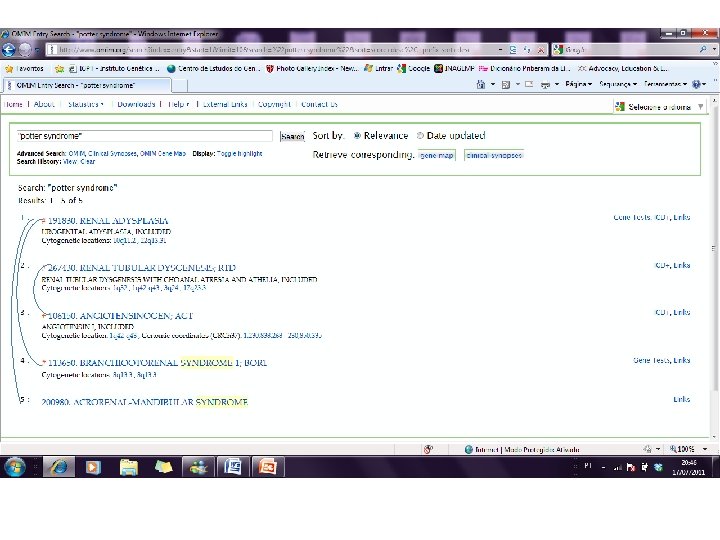Click Contact Us in OMIM navigation
Screen dimensions: 720x540
pos(319,104)
